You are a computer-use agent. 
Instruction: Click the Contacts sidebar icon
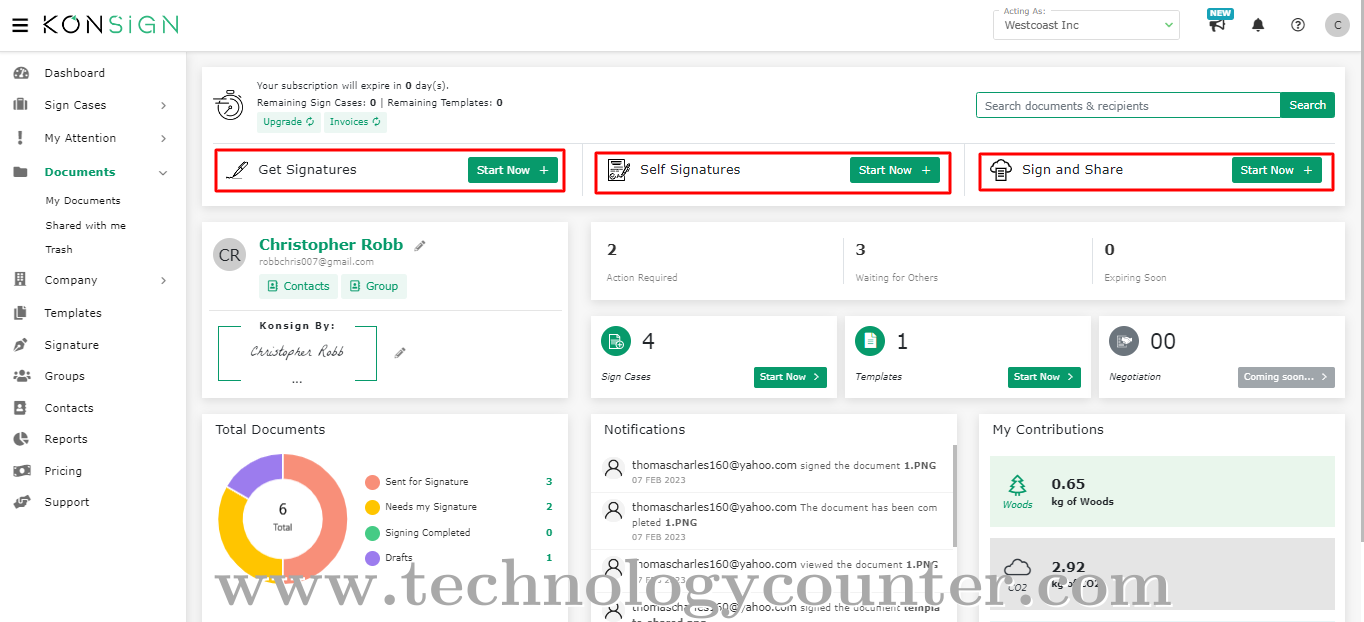pyautogui.click(x=20, y=408)
